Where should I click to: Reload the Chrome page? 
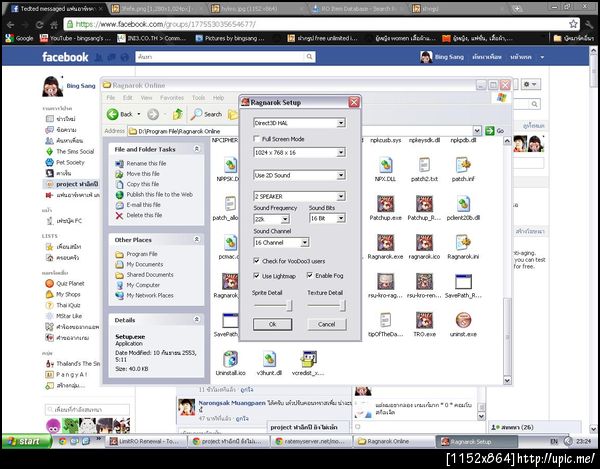coord(39,24)
